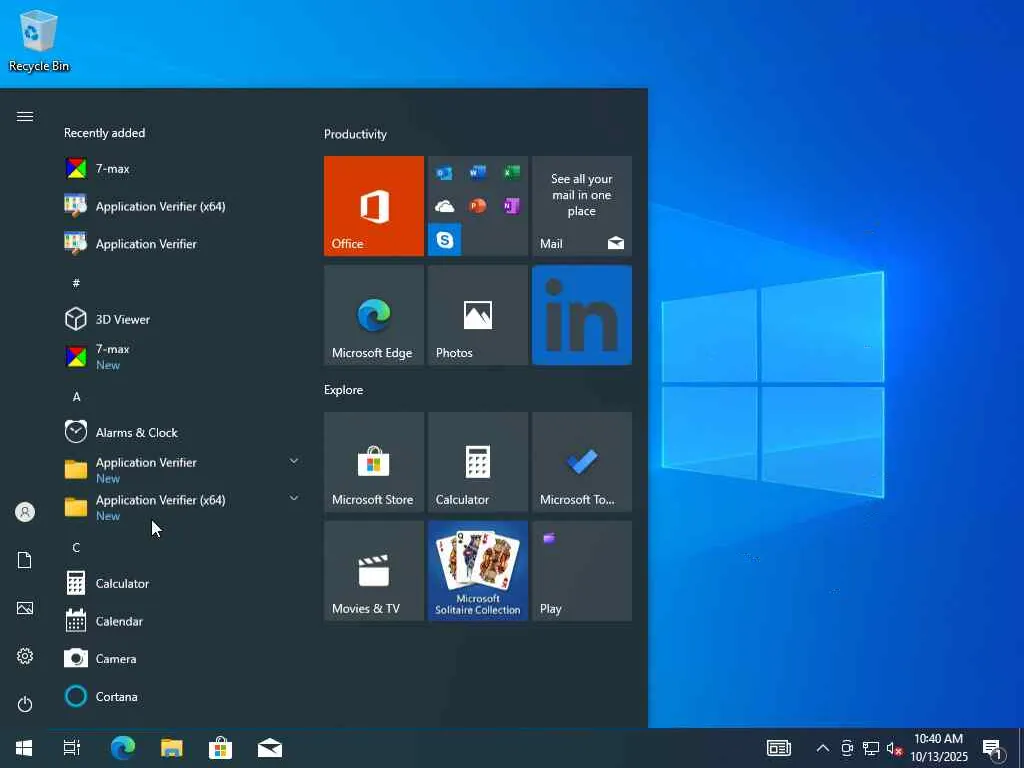1024x768 pixels.
Task: Open Settings gear in Start sidebar
Action: [x=25, y=656]
